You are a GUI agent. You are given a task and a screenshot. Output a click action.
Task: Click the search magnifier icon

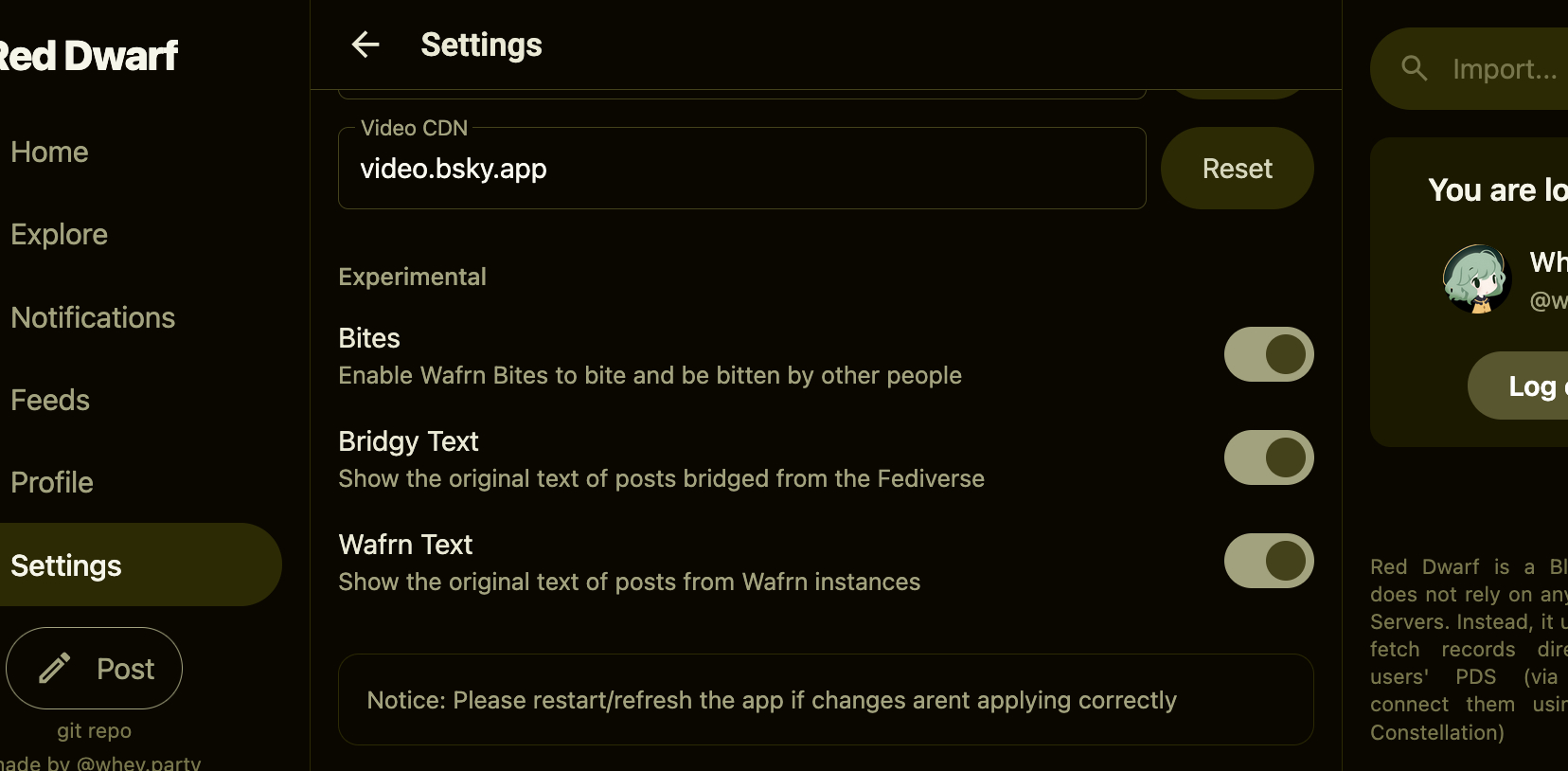pos(1414,68)
